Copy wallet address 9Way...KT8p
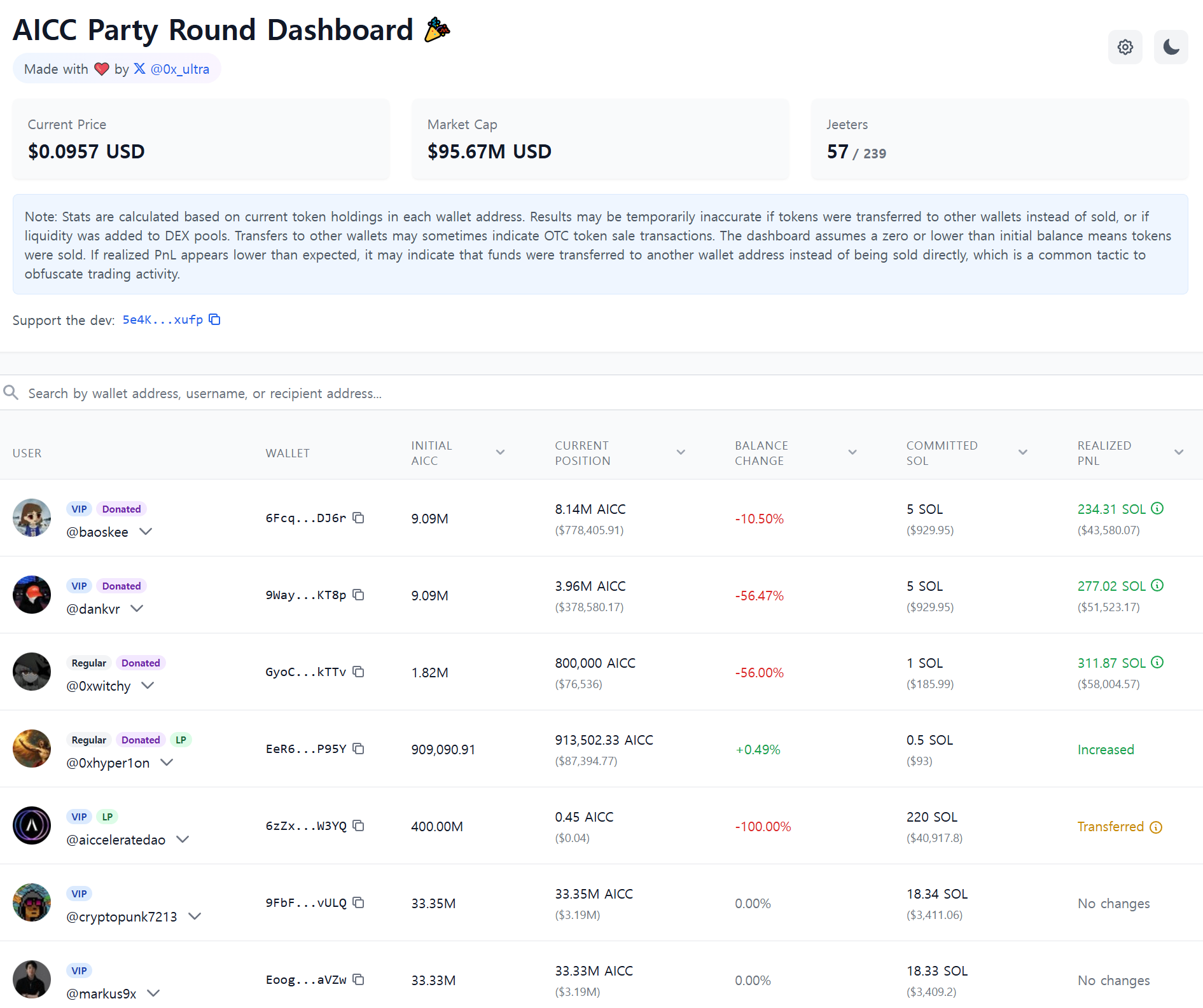 [359, 595]
